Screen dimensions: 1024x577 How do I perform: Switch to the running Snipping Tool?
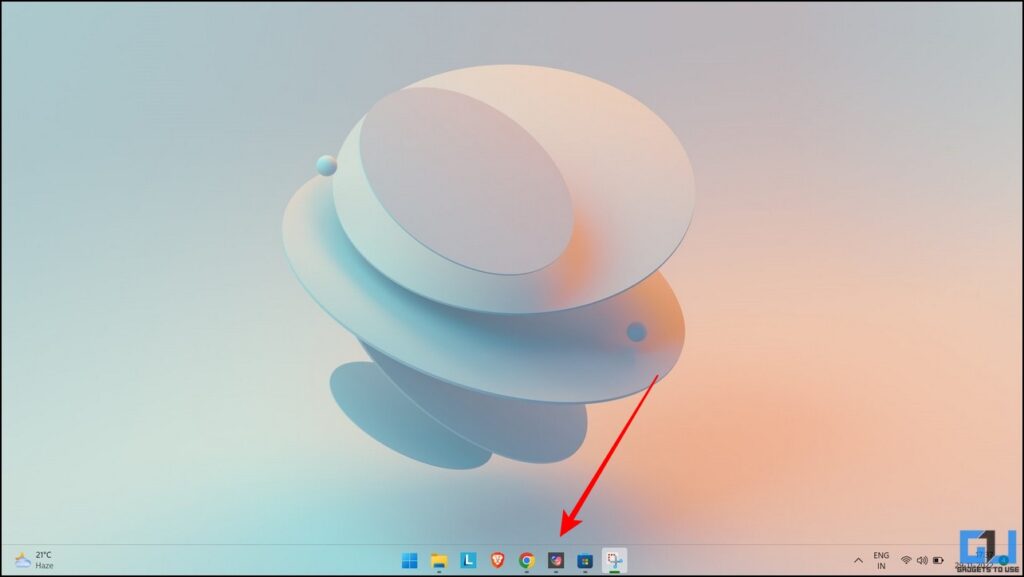pyautogui.click(x=613, y=560)
